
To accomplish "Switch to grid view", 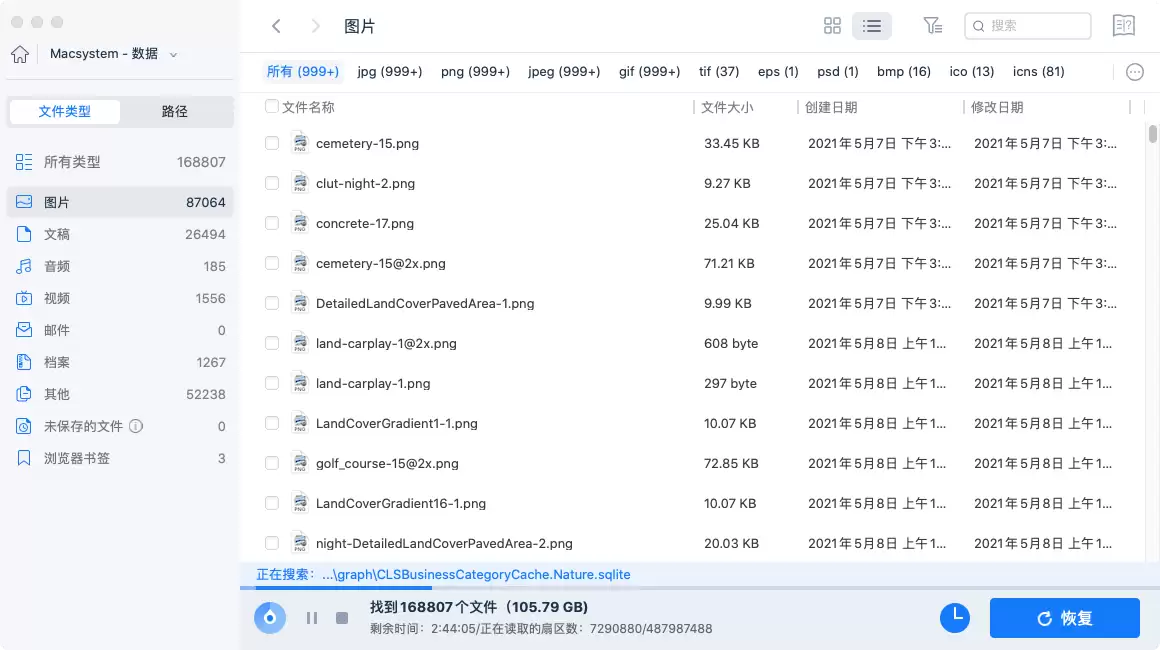I will (832, 26).
